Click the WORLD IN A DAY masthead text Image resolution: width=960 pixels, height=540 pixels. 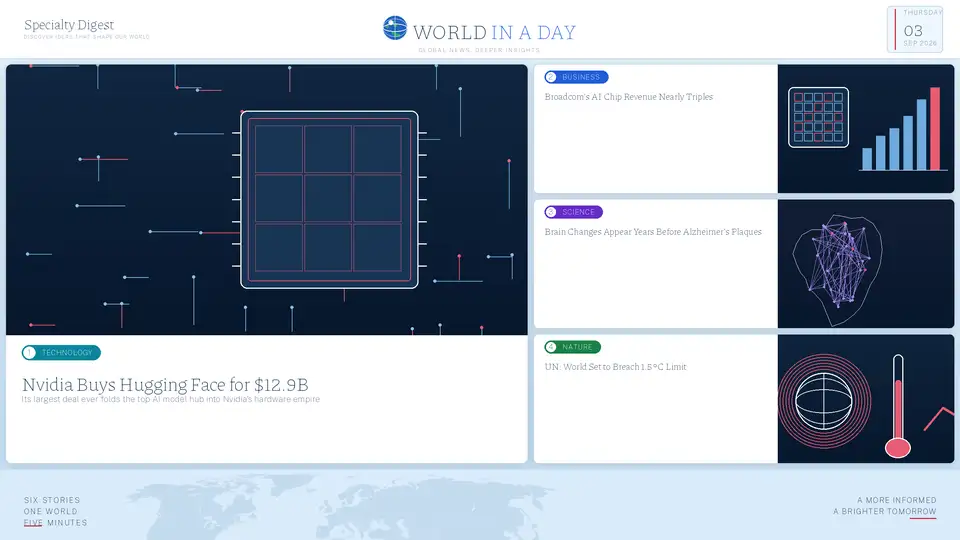495,32
